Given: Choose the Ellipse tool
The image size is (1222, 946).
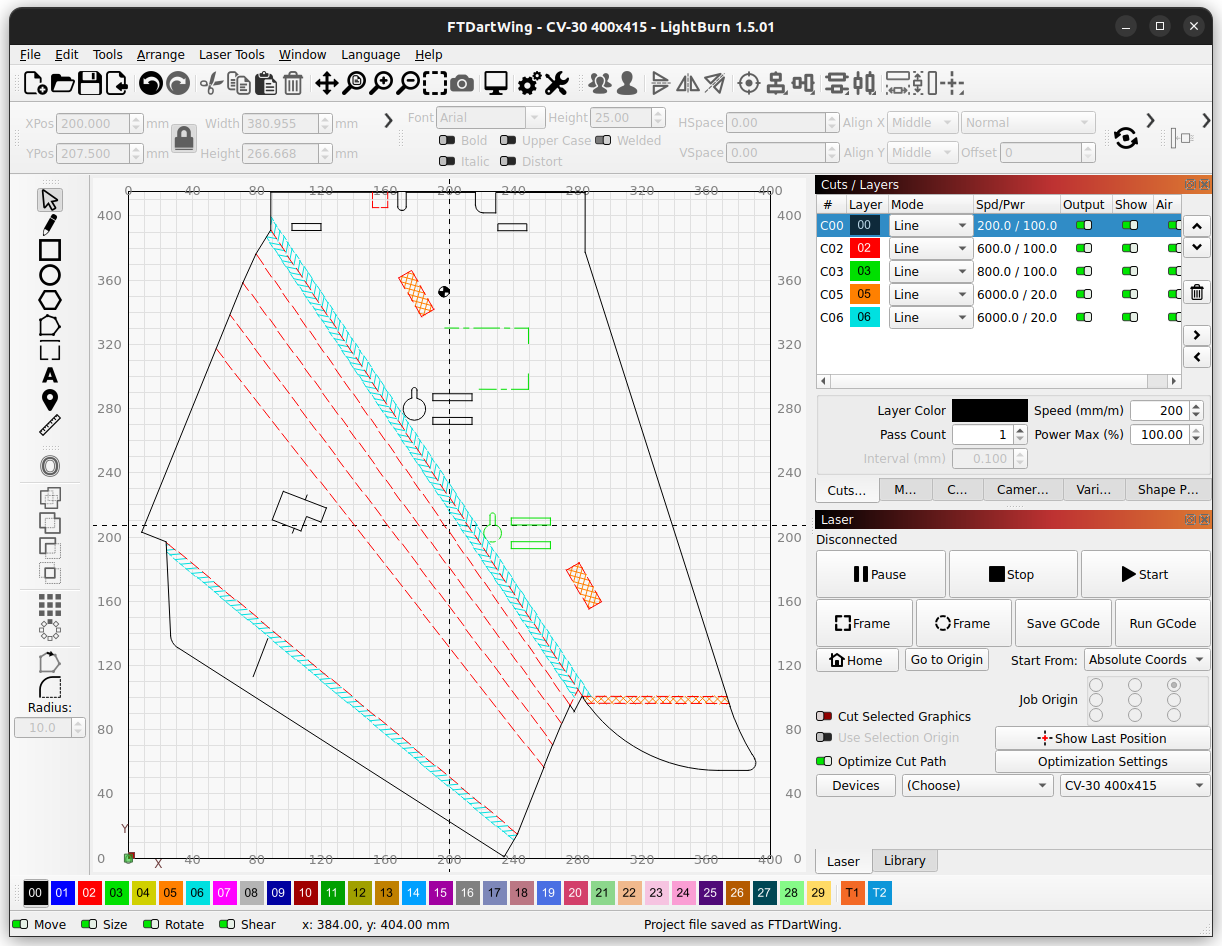Looking at the screenshot, I should (49, 274).
